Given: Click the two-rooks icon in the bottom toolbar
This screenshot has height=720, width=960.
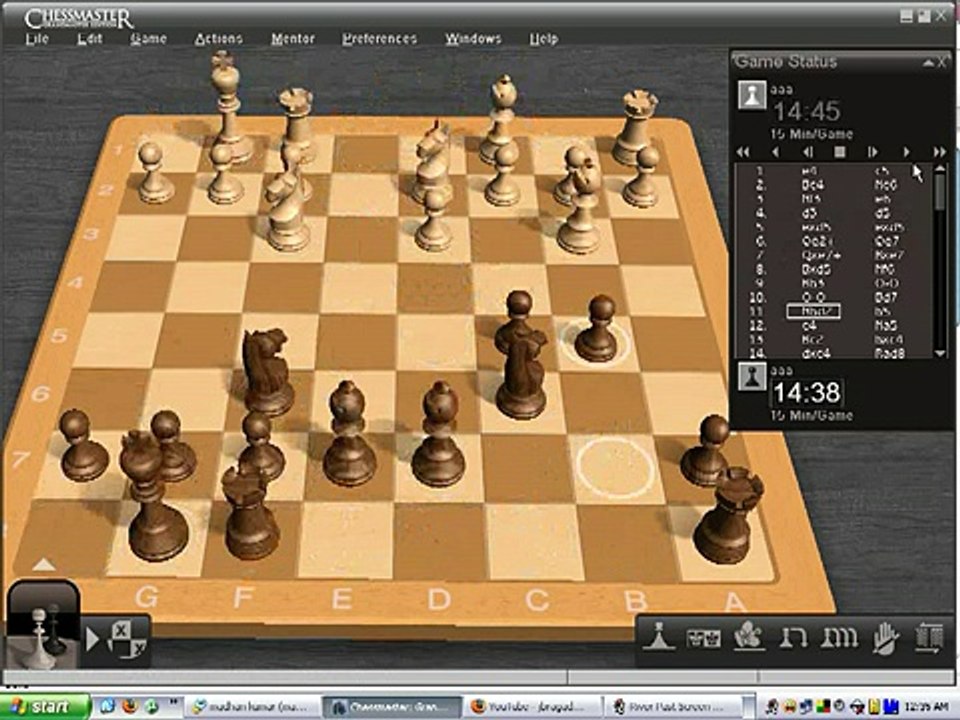Looking at the screenshot, I should [x=792, y=638].
